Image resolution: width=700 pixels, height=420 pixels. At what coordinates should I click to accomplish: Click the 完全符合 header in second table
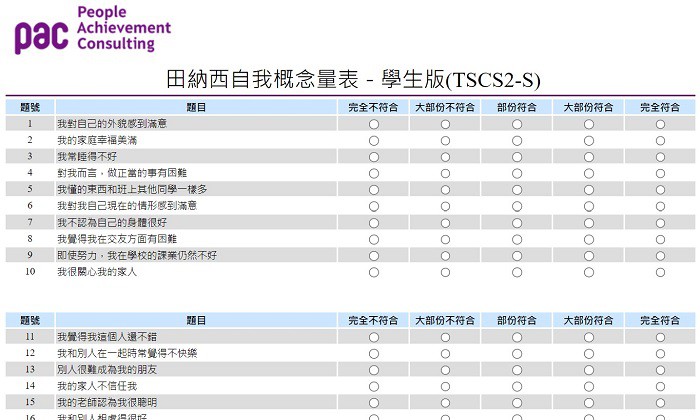pos(660,321)
